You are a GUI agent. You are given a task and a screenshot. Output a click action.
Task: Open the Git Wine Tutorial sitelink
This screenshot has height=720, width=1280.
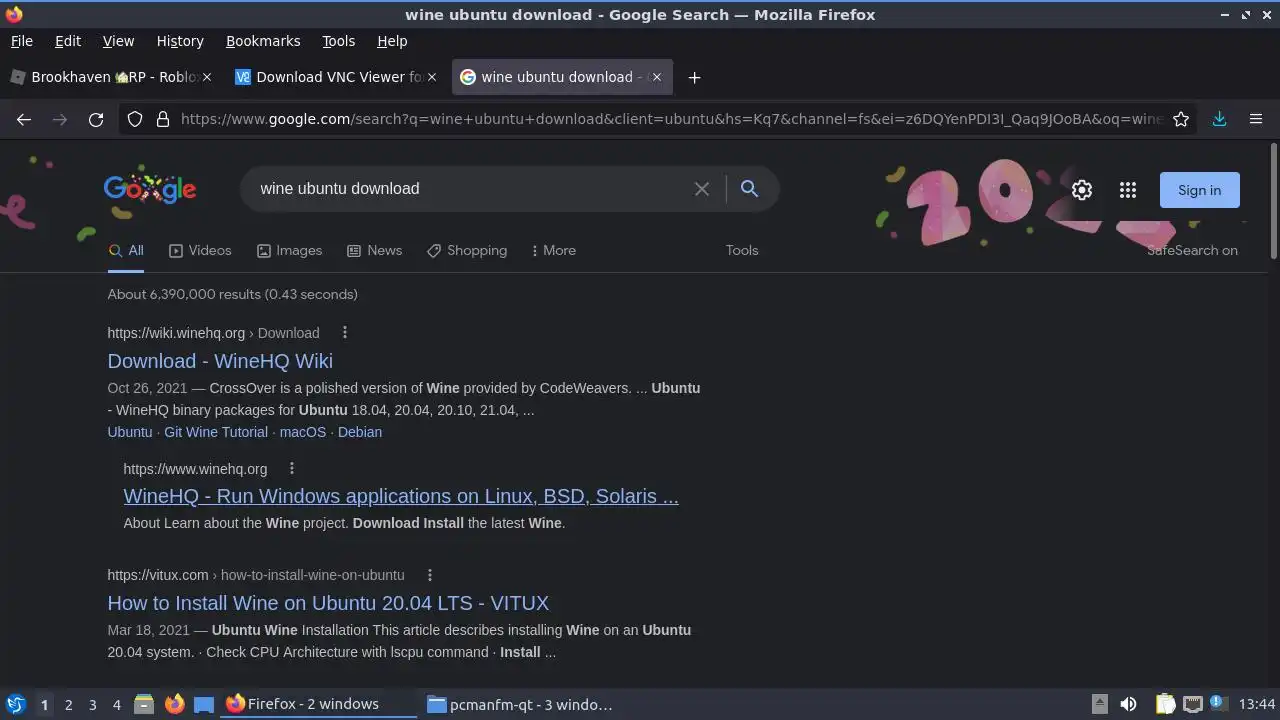tap(216, 432)
